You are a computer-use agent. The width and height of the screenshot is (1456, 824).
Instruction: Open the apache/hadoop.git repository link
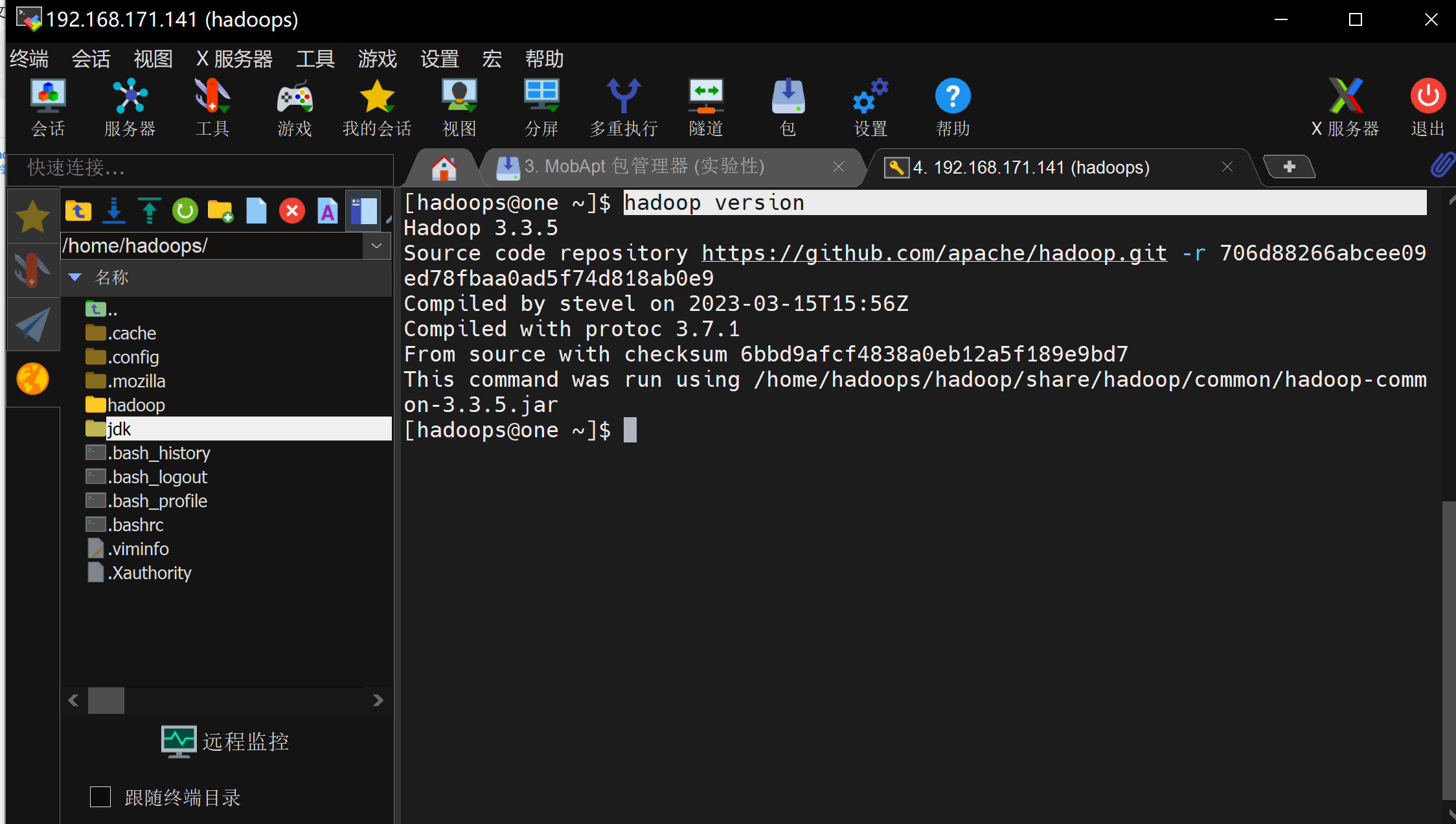[x=933, y=253]
